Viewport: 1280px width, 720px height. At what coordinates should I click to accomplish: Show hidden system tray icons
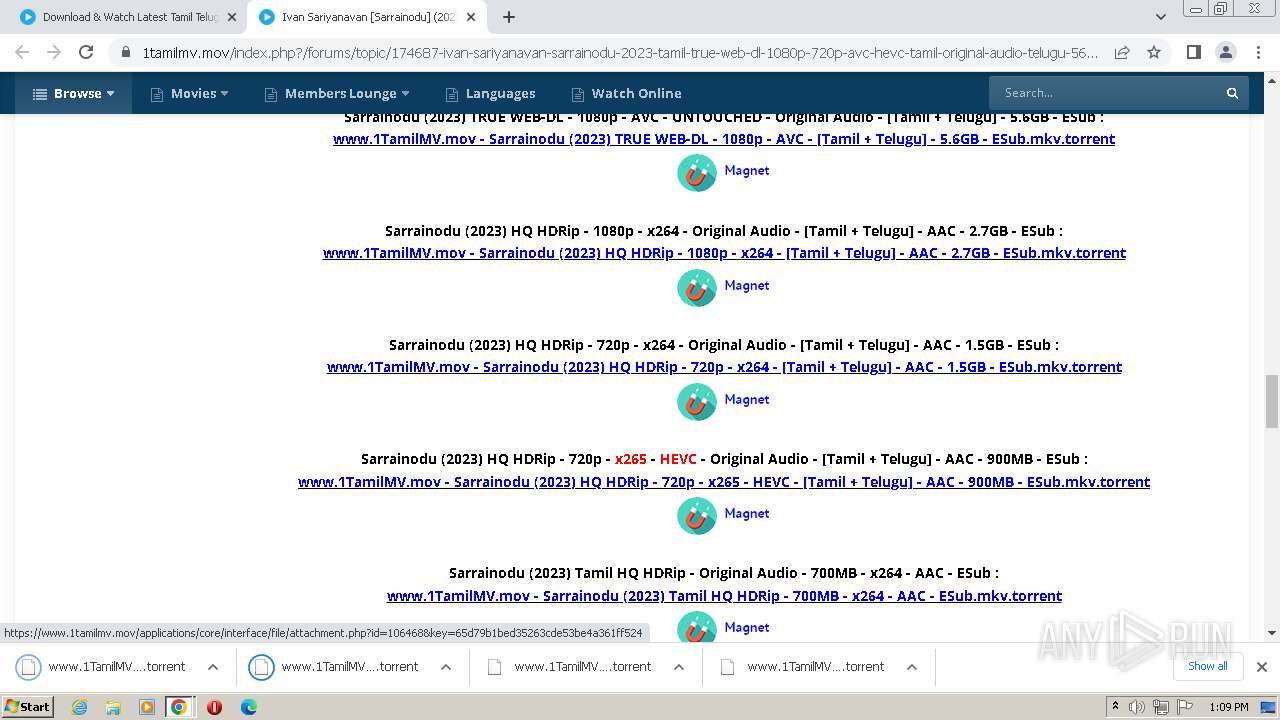coord(1115,707)
